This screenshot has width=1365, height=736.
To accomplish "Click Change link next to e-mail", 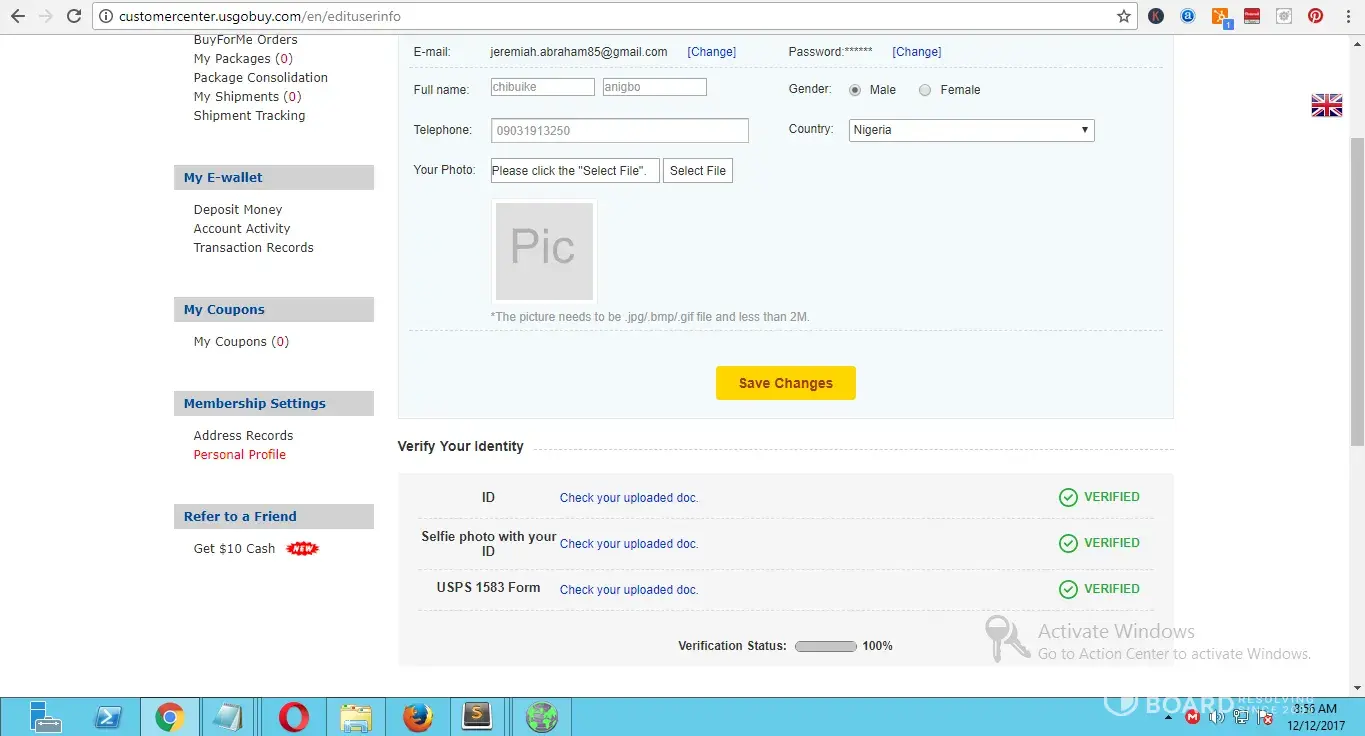I will [x=711, y=52].
